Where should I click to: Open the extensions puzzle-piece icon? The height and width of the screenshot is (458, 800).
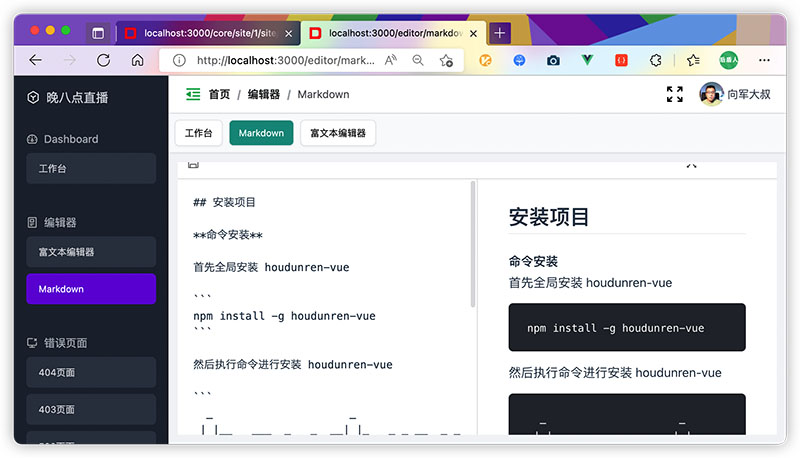pos(656,60)
